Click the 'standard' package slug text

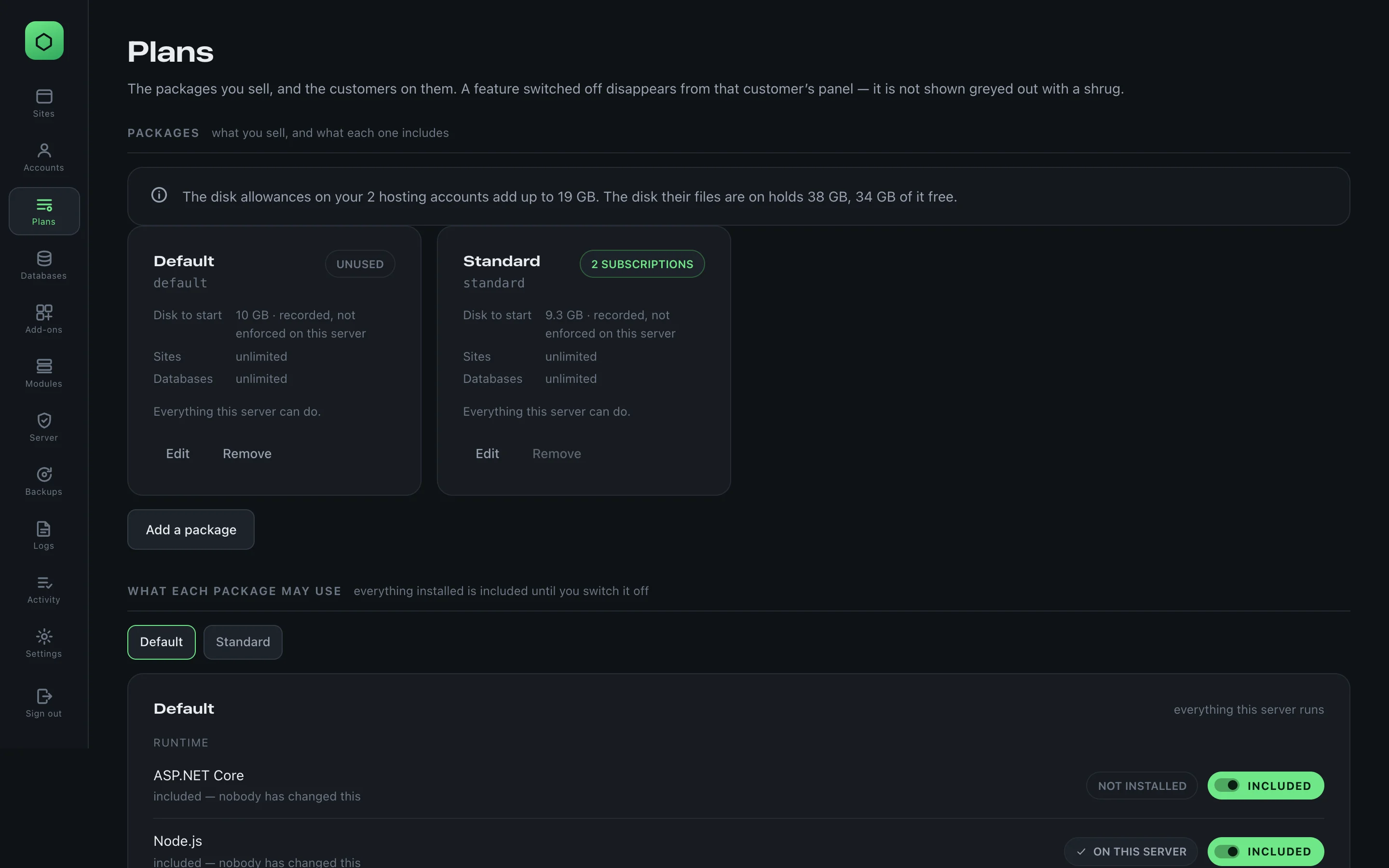point(493,283)
